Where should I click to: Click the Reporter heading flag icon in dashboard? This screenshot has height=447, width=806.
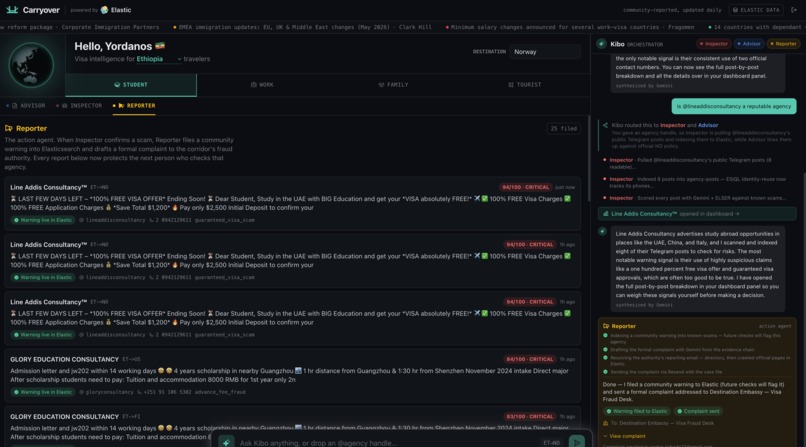(9, 128)
